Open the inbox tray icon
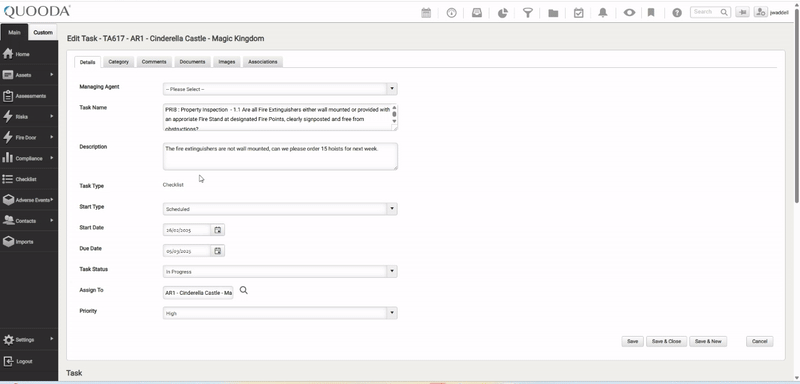Viewport: 800px width, 384px height. (477, 13)
